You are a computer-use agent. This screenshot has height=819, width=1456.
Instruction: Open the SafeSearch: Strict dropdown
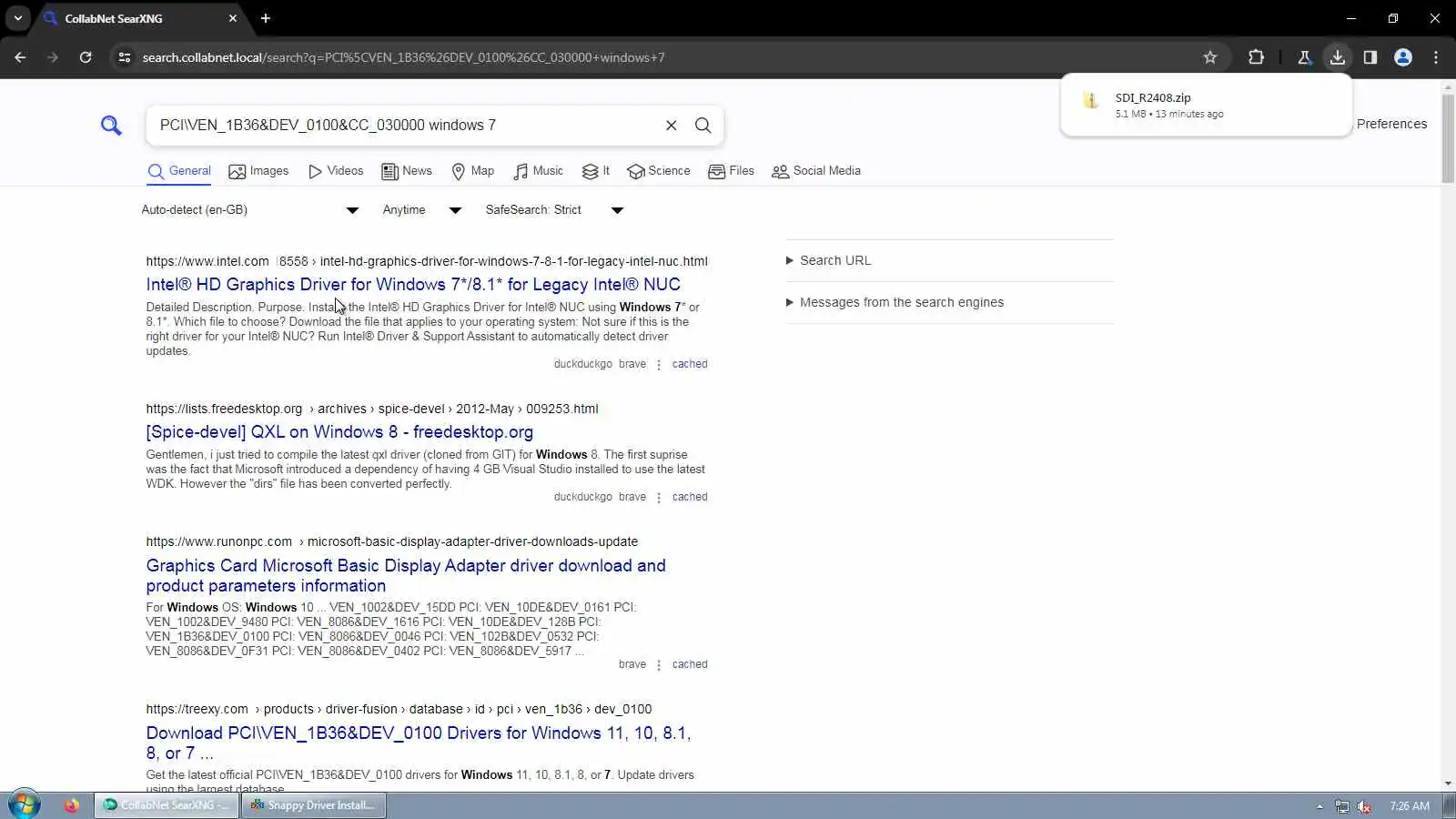coord(554,210)
